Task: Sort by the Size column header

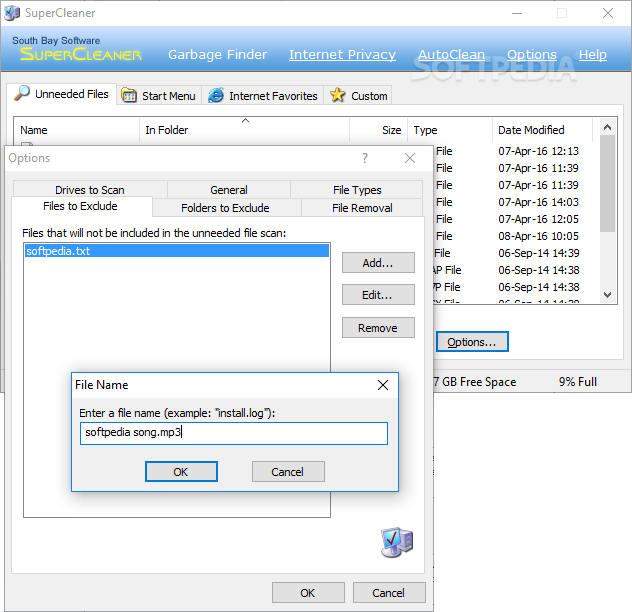Action: pos(378,130)
